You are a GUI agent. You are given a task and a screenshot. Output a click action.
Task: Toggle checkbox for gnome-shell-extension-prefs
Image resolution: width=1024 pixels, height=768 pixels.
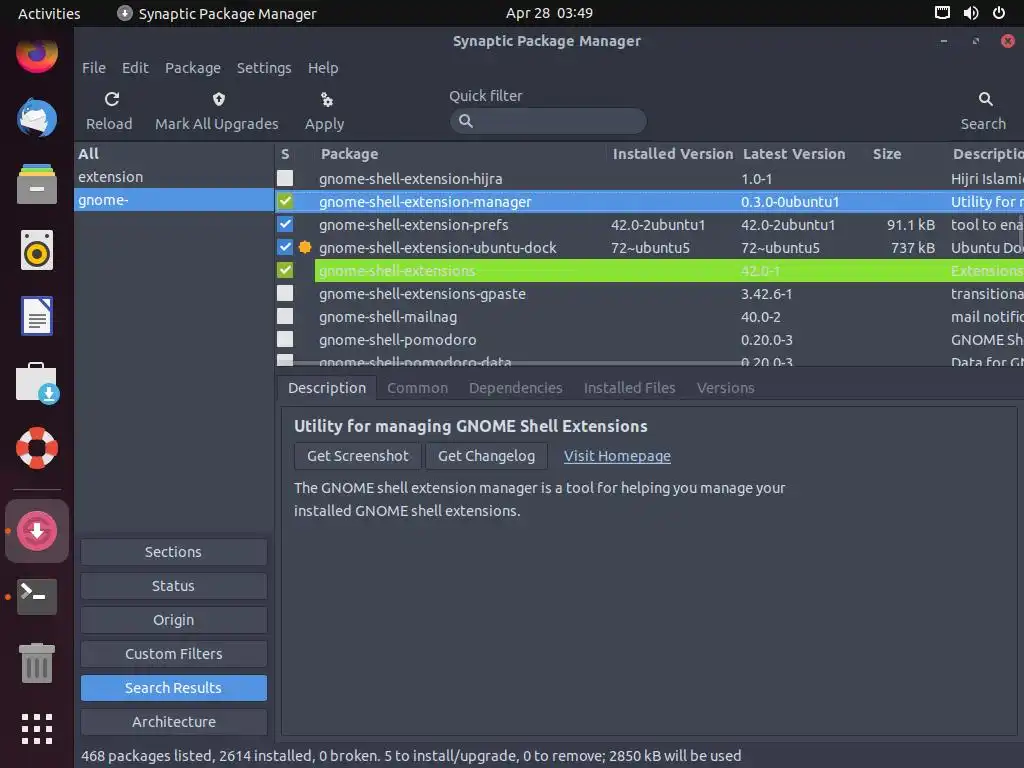285,224
